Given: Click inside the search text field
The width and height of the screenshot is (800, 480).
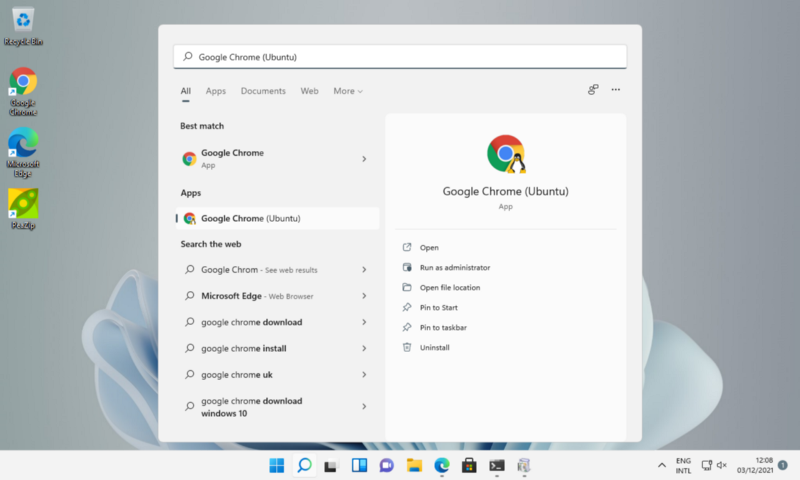Looking at the screenshot, I should (x=400, y=57).
